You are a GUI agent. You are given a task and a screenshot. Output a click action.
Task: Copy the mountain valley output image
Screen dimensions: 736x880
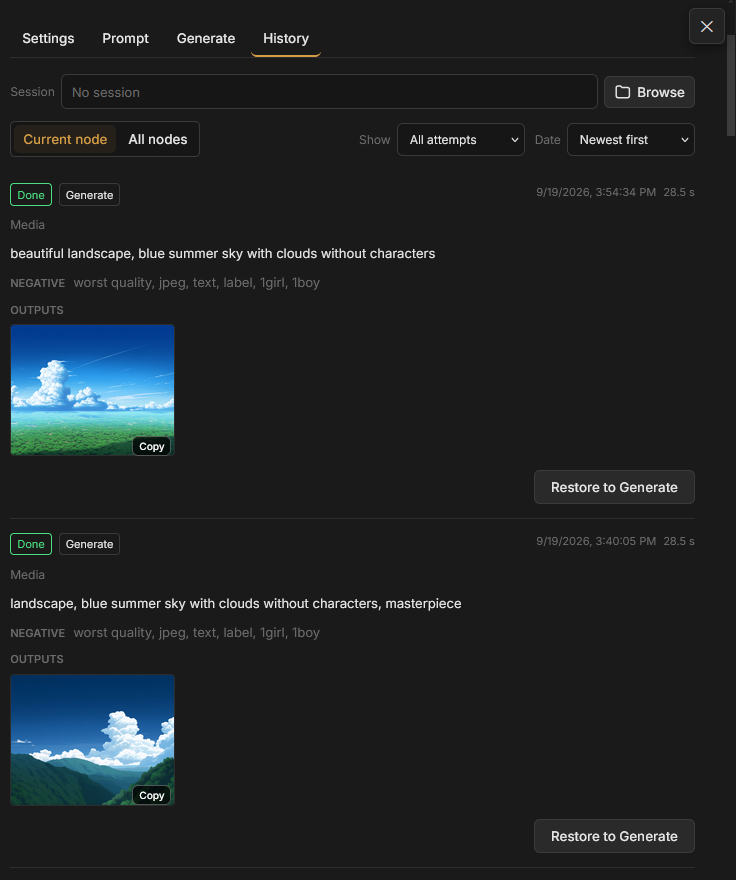tap(152, 795)
